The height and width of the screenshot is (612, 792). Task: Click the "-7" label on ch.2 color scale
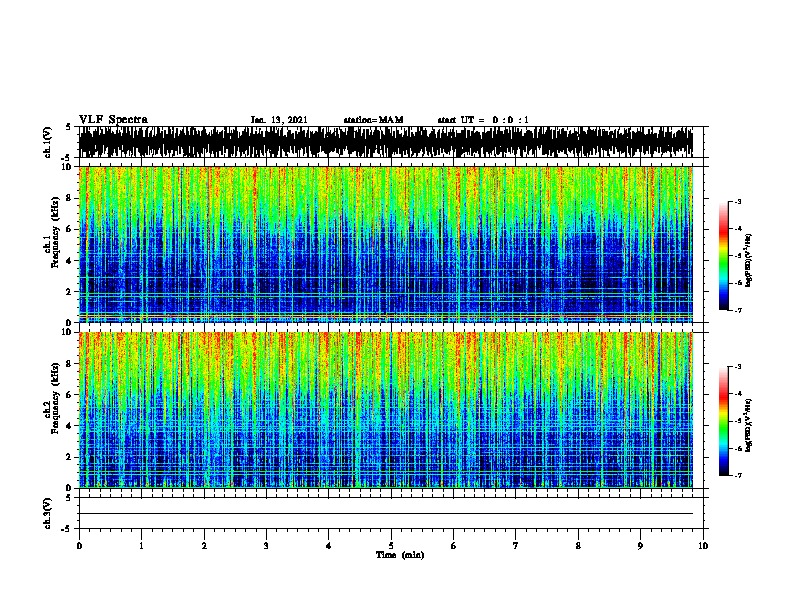pyautogui.click(x=737, y=475)
